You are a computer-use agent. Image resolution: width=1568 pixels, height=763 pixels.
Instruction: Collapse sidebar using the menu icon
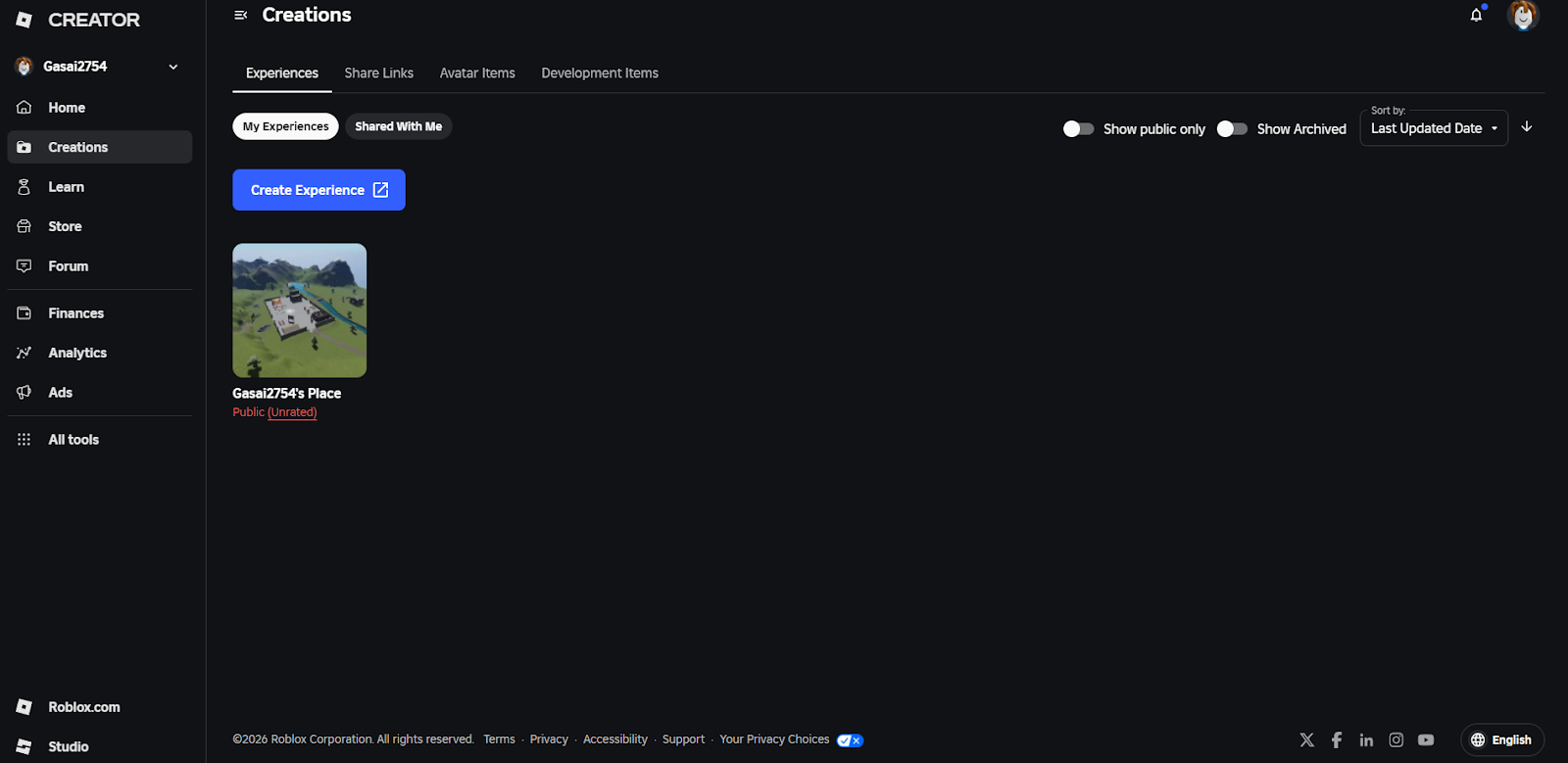click(240, 15)
